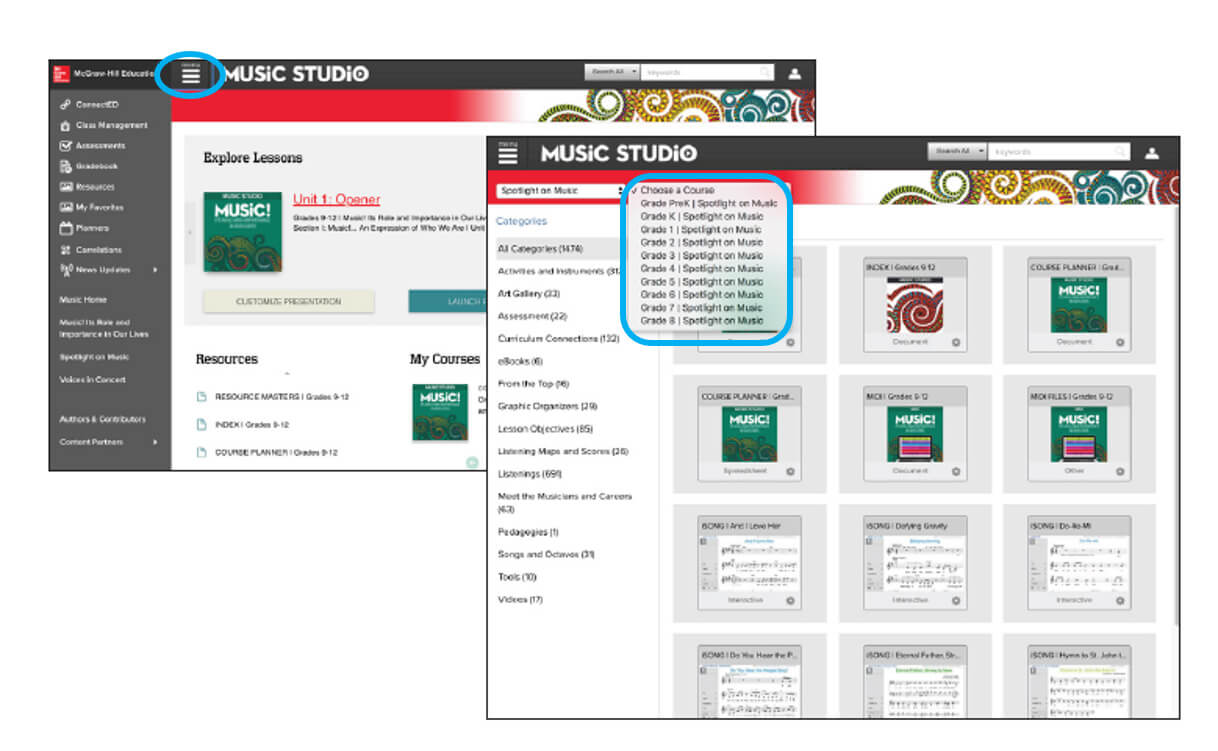Image resolution: width=1218 pixels, height=751 pixels.
Task: Click gear icon on first-row COURSE PLANNER Document card
Action: tap(1119, 342)
